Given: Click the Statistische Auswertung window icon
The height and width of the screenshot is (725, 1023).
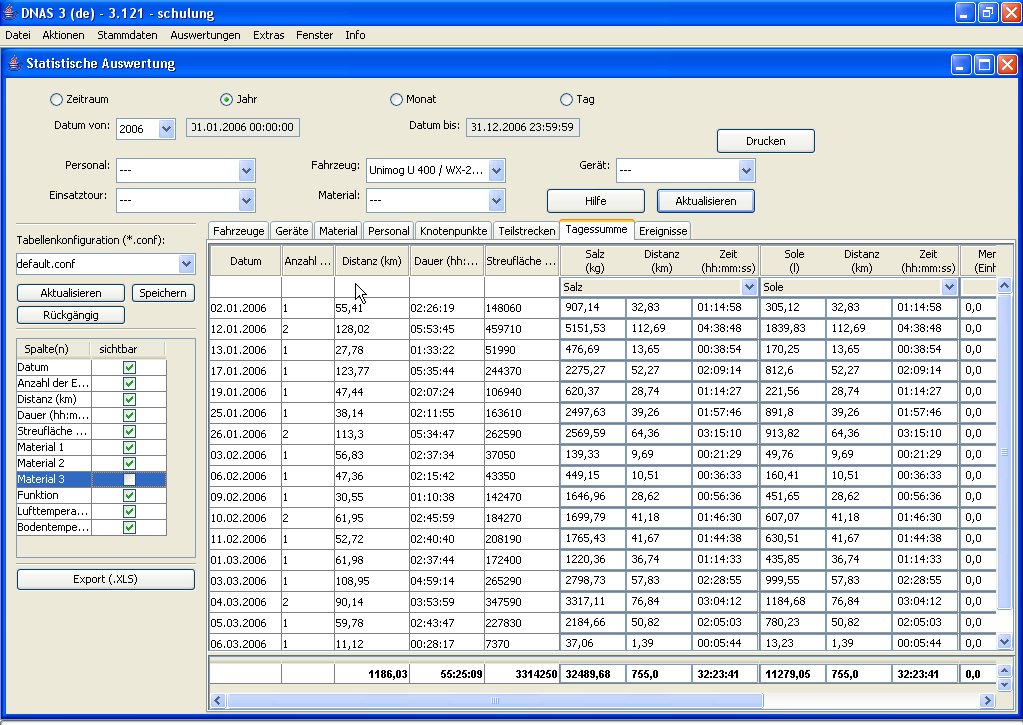Looking at the screenshot, I should pos(14,64).
